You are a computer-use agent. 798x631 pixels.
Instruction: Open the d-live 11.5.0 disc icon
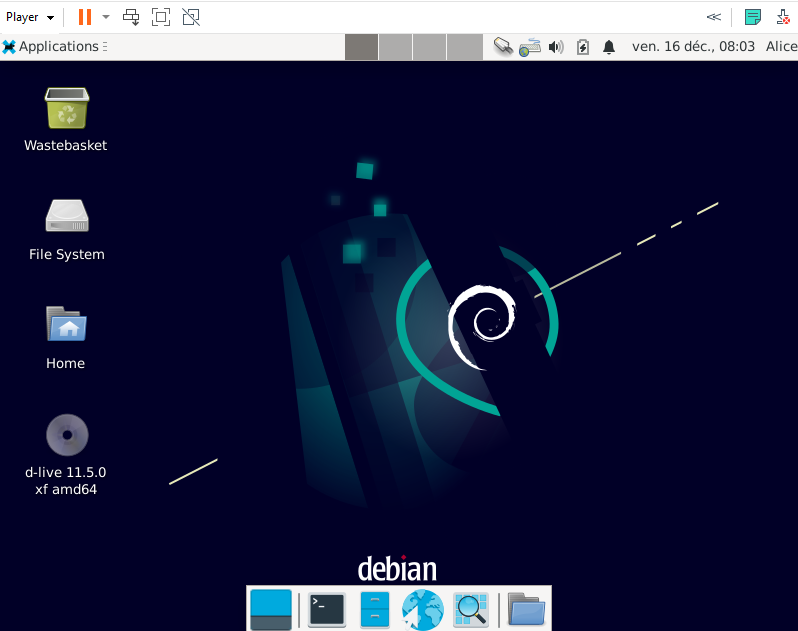click(x=66, y=435)
